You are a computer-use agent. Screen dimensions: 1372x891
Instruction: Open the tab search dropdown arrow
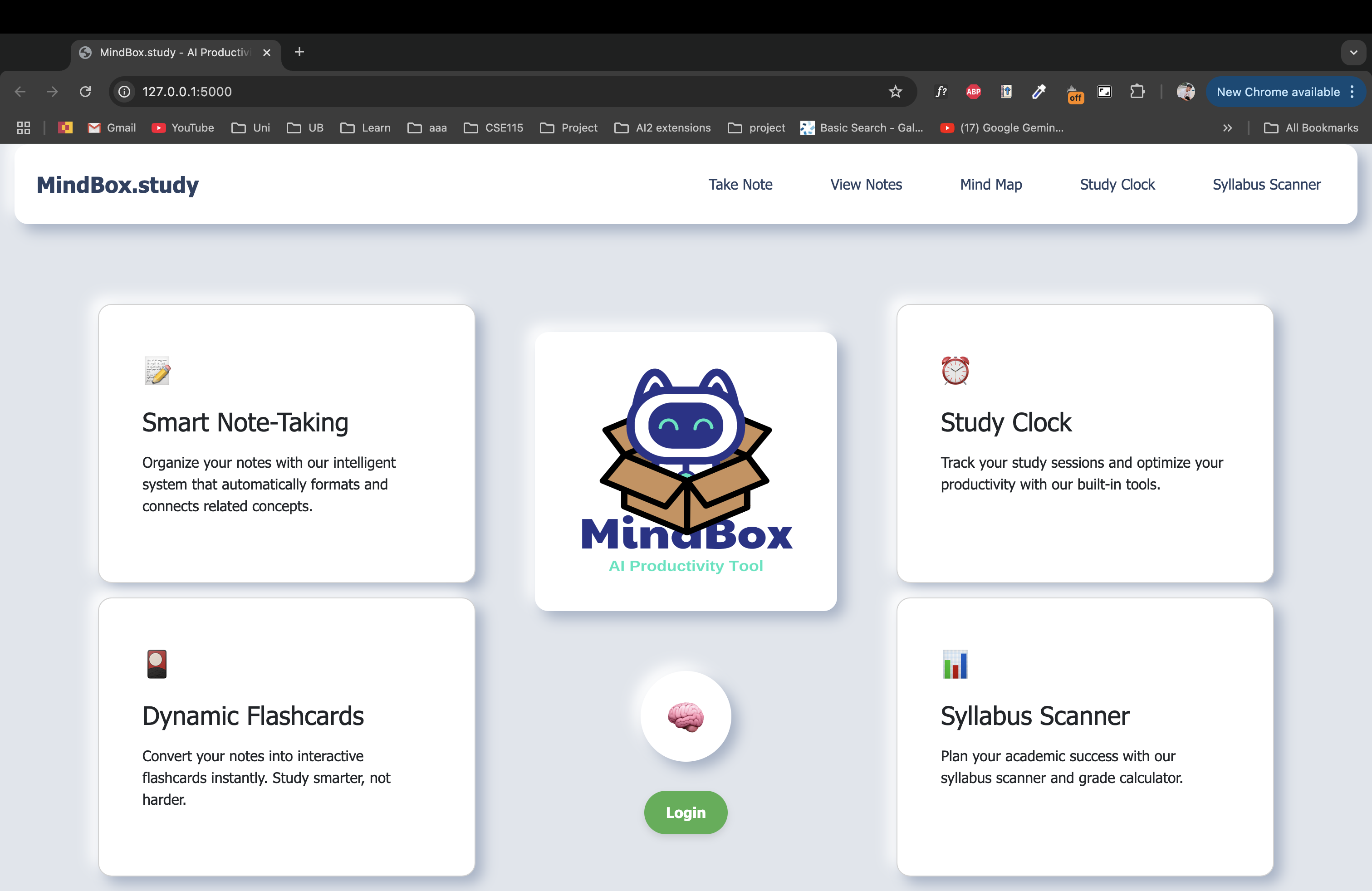point(1353,53)
